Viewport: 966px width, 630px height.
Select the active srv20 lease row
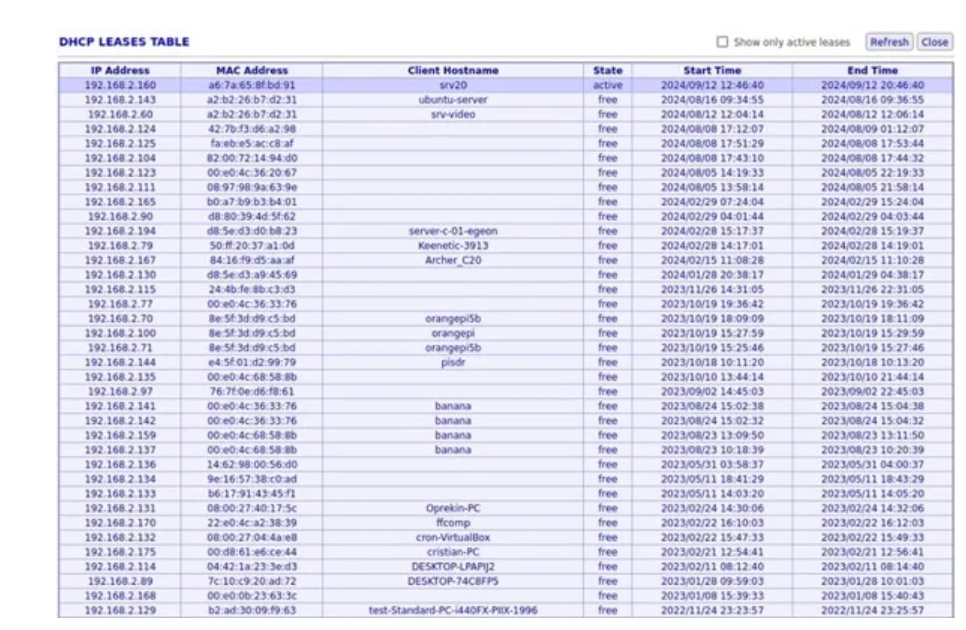click(x=453, y=86)
